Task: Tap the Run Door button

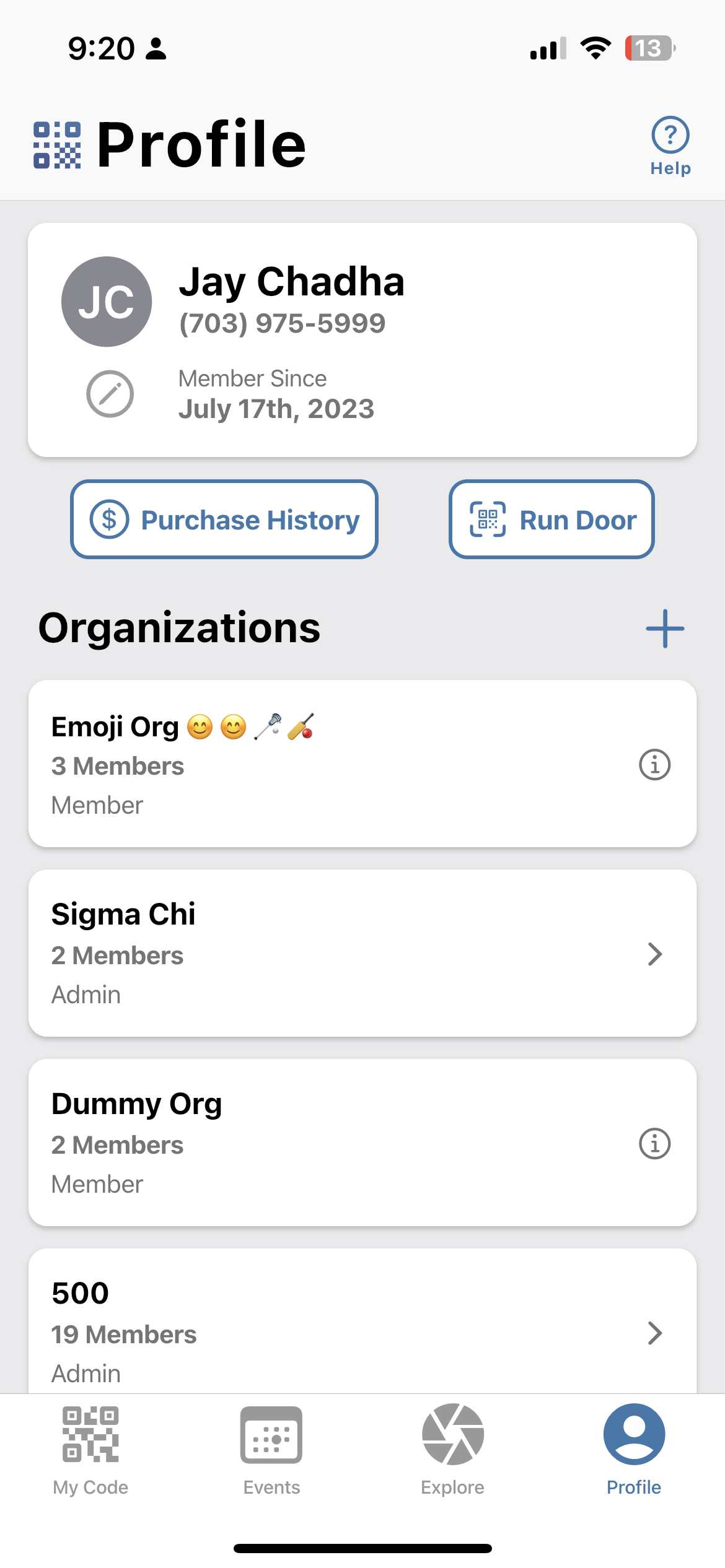Action: 551,519
